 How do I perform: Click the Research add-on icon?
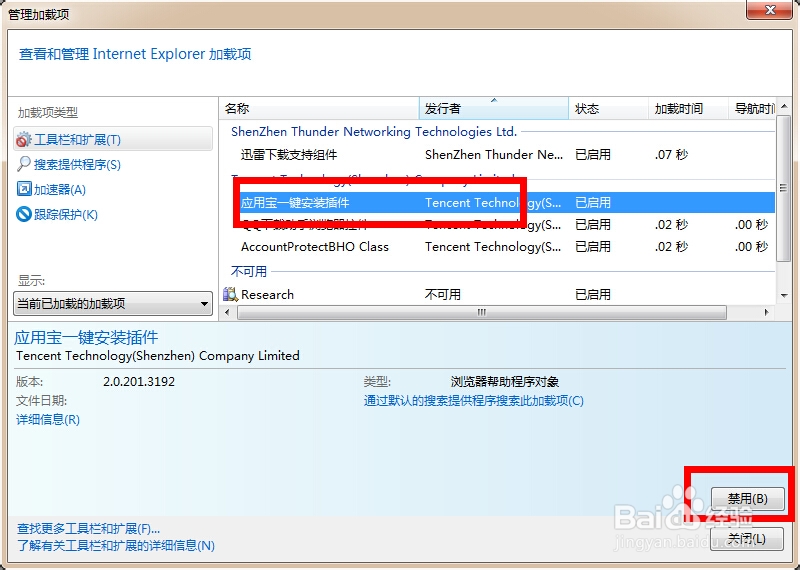coord(230,294)
